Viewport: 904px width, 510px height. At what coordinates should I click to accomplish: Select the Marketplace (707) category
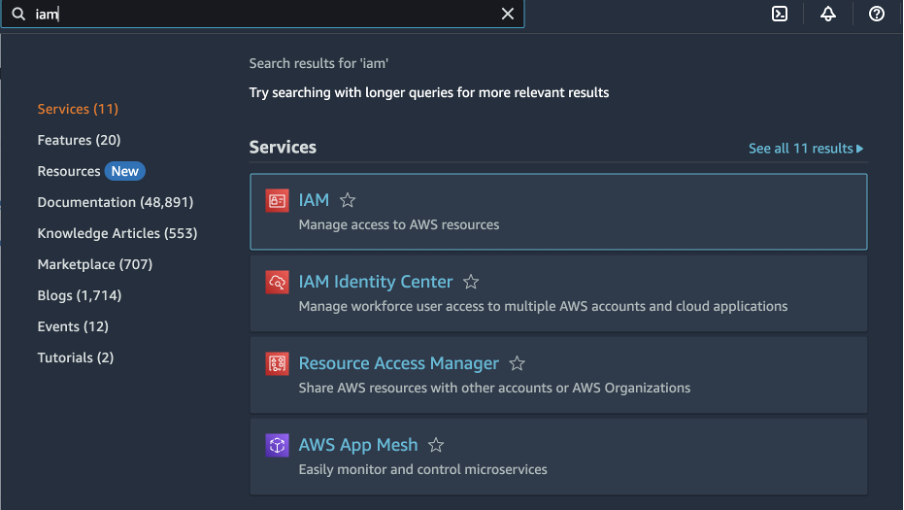[x=95, y=265]
